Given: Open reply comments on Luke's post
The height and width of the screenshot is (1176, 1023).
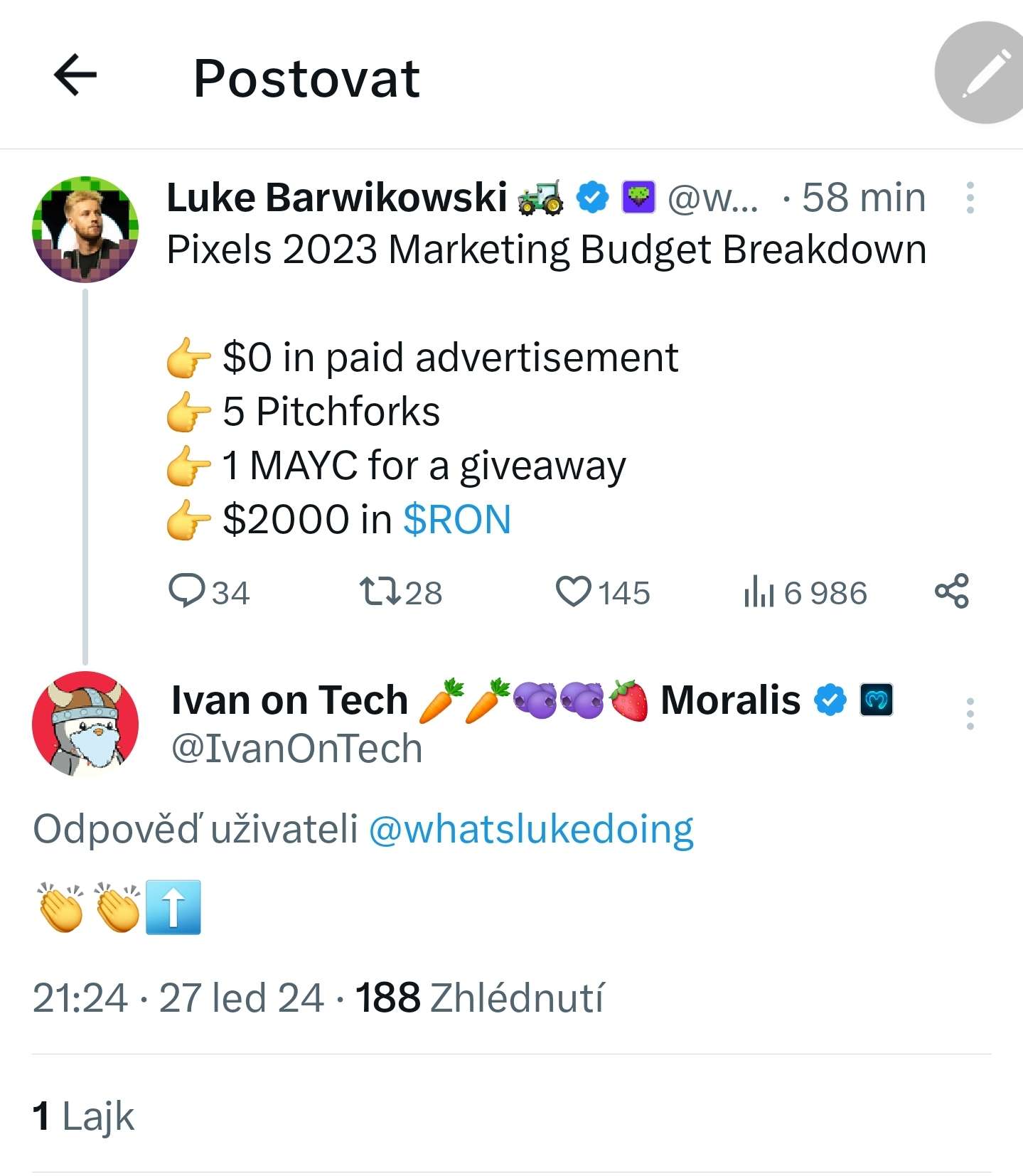Looking at the screenshot, I should 187,592.
